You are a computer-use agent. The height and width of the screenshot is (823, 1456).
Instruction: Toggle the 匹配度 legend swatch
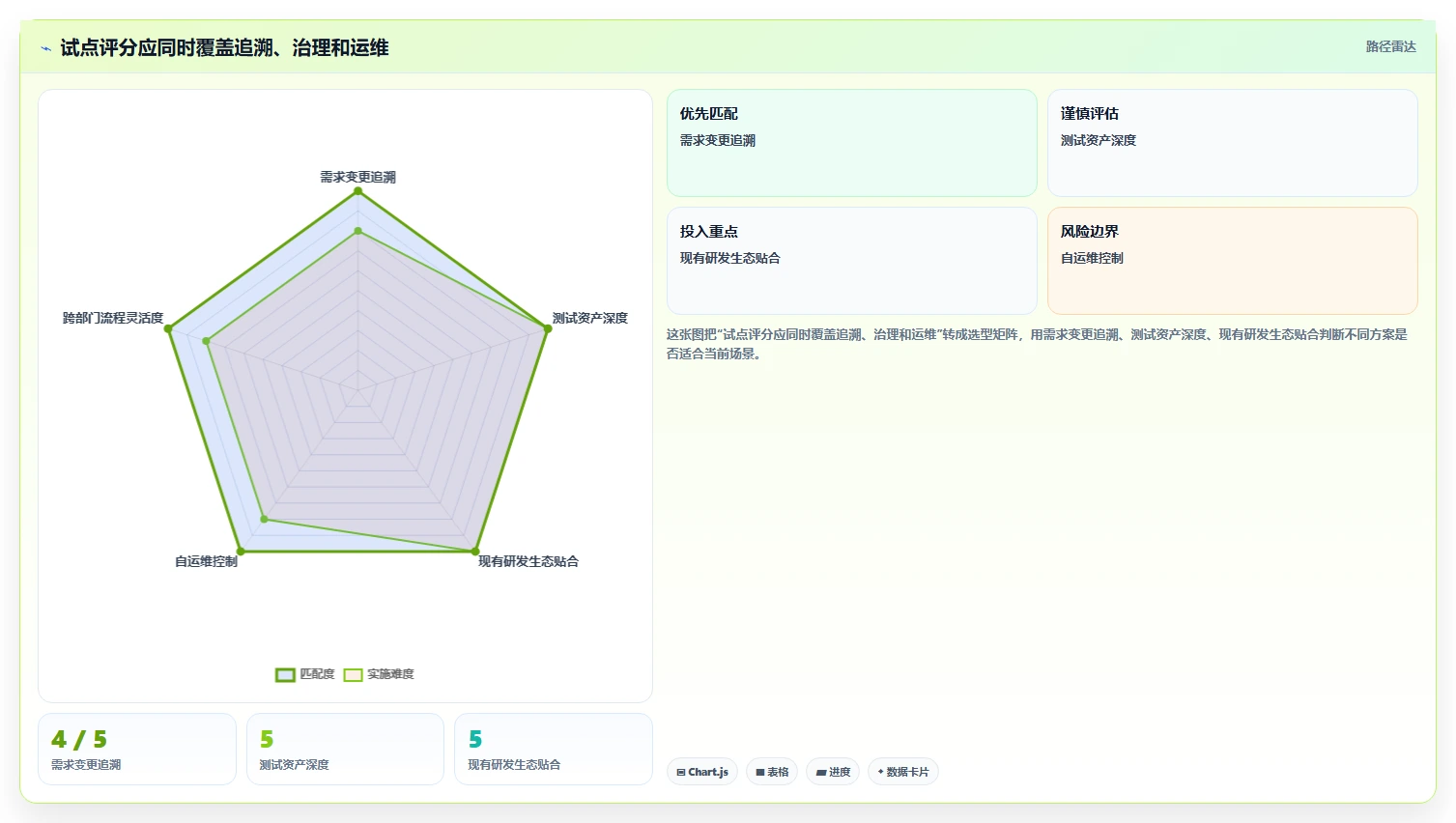pyautogui.click(x=285, y=674)
